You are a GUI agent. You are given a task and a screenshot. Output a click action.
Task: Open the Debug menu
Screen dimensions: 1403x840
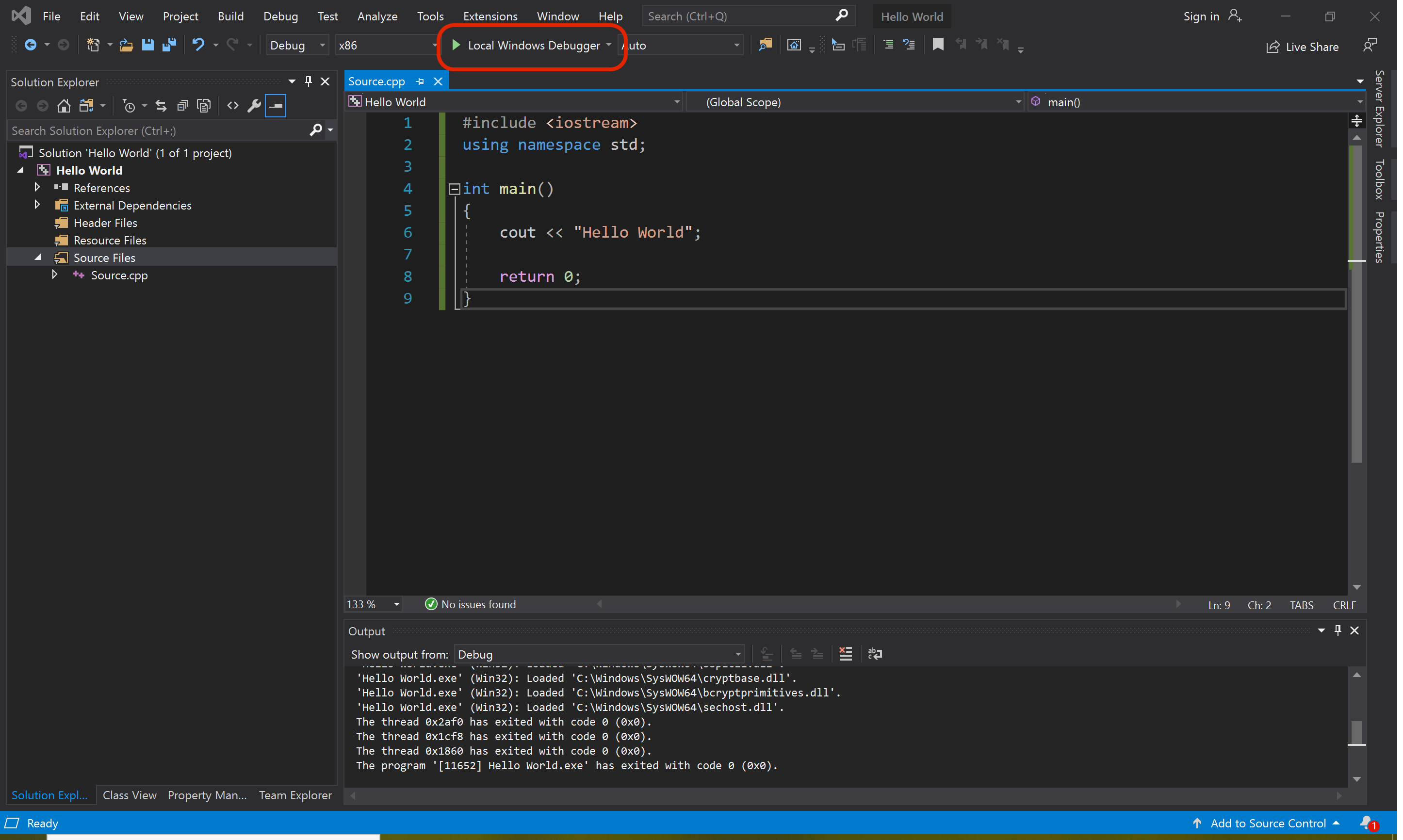tap(280, 16)
